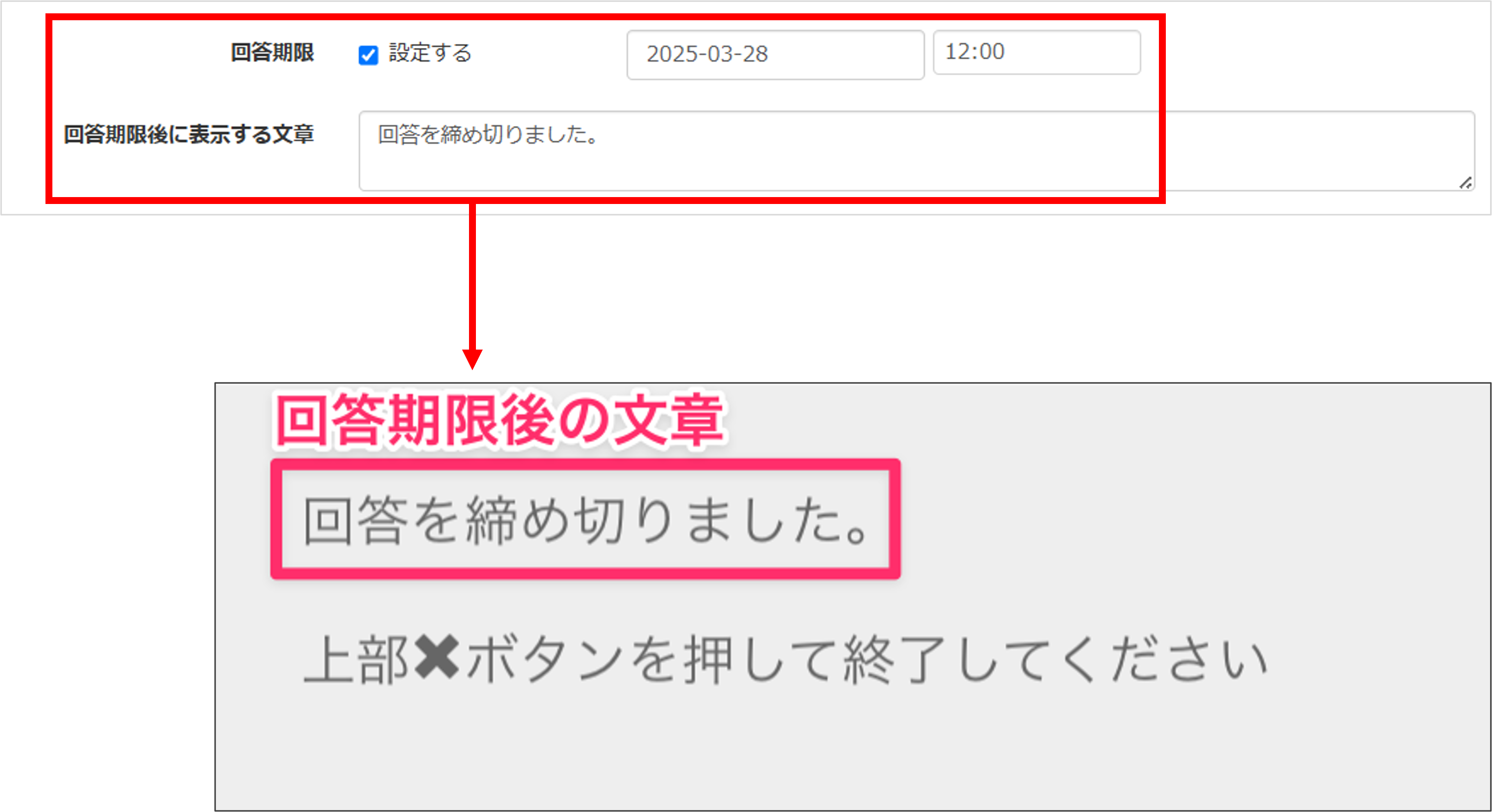Viewport: 1492px width, 812px height.
Task: Click the pink 回答期限後の文章 heading
Action: coord(500,420)
